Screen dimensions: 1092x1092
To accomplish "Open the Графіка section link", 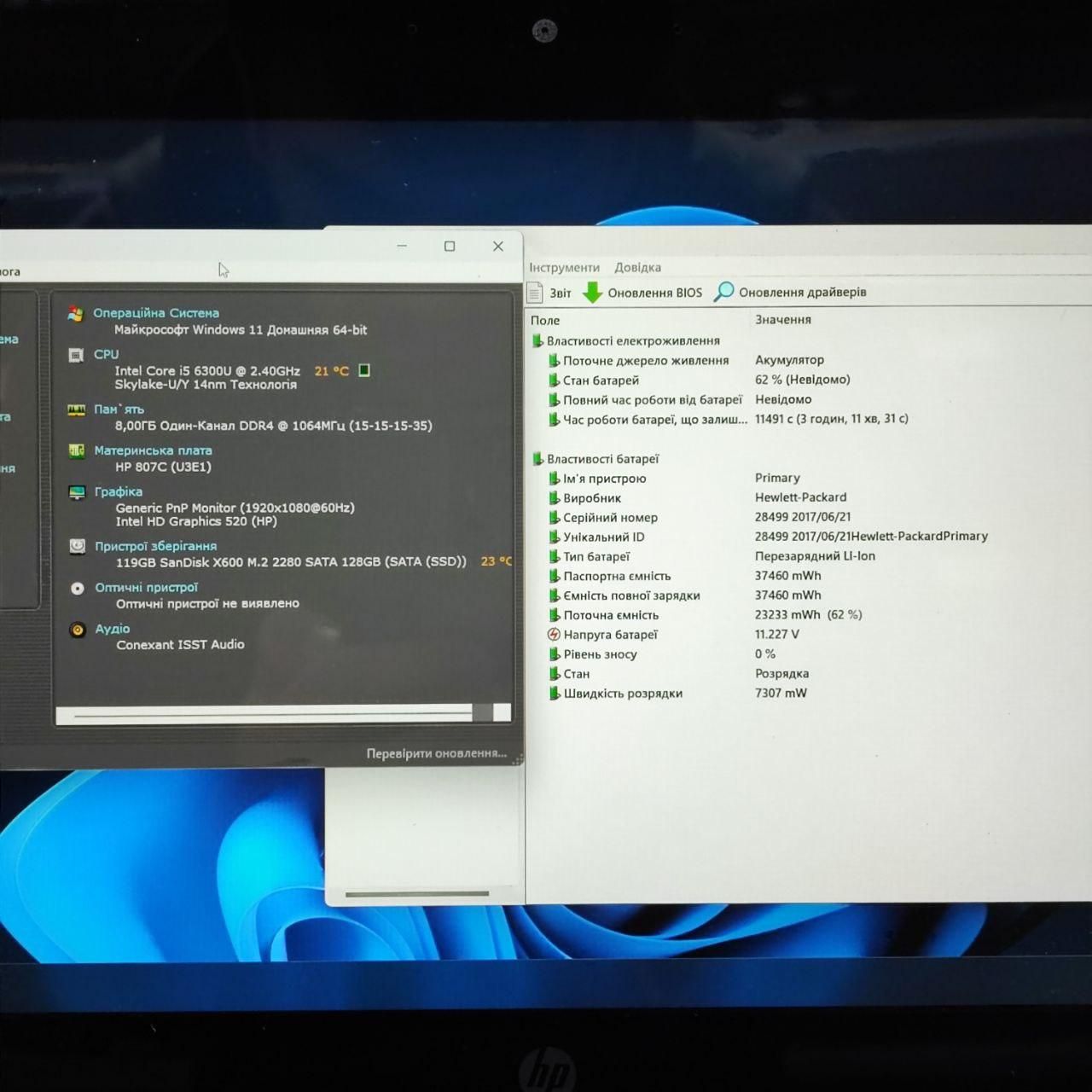I will pos(119,492).
